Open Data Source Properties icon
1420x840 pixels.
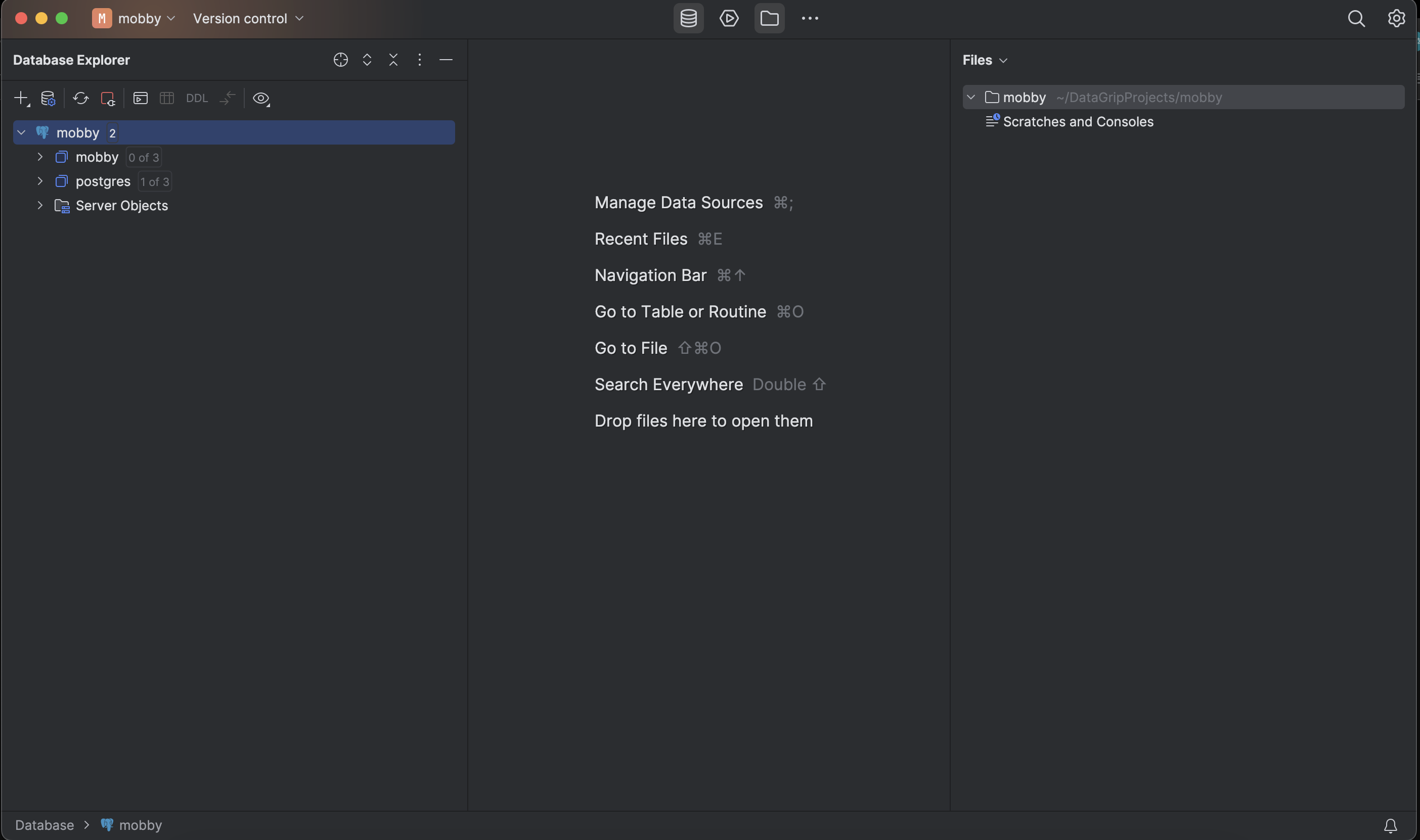[x=48, y=98]
